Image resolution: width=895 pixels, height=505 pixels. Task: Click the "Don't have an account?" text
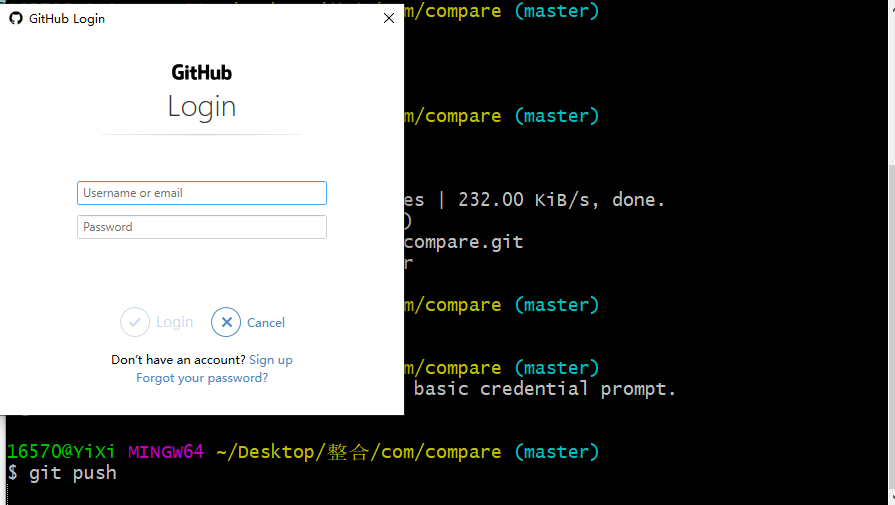click(x=178, y=360)
